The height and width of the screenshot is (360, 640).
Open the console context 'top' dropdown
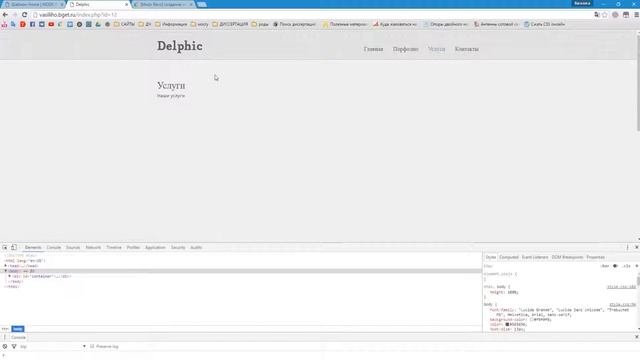click(x=53, y=346)
